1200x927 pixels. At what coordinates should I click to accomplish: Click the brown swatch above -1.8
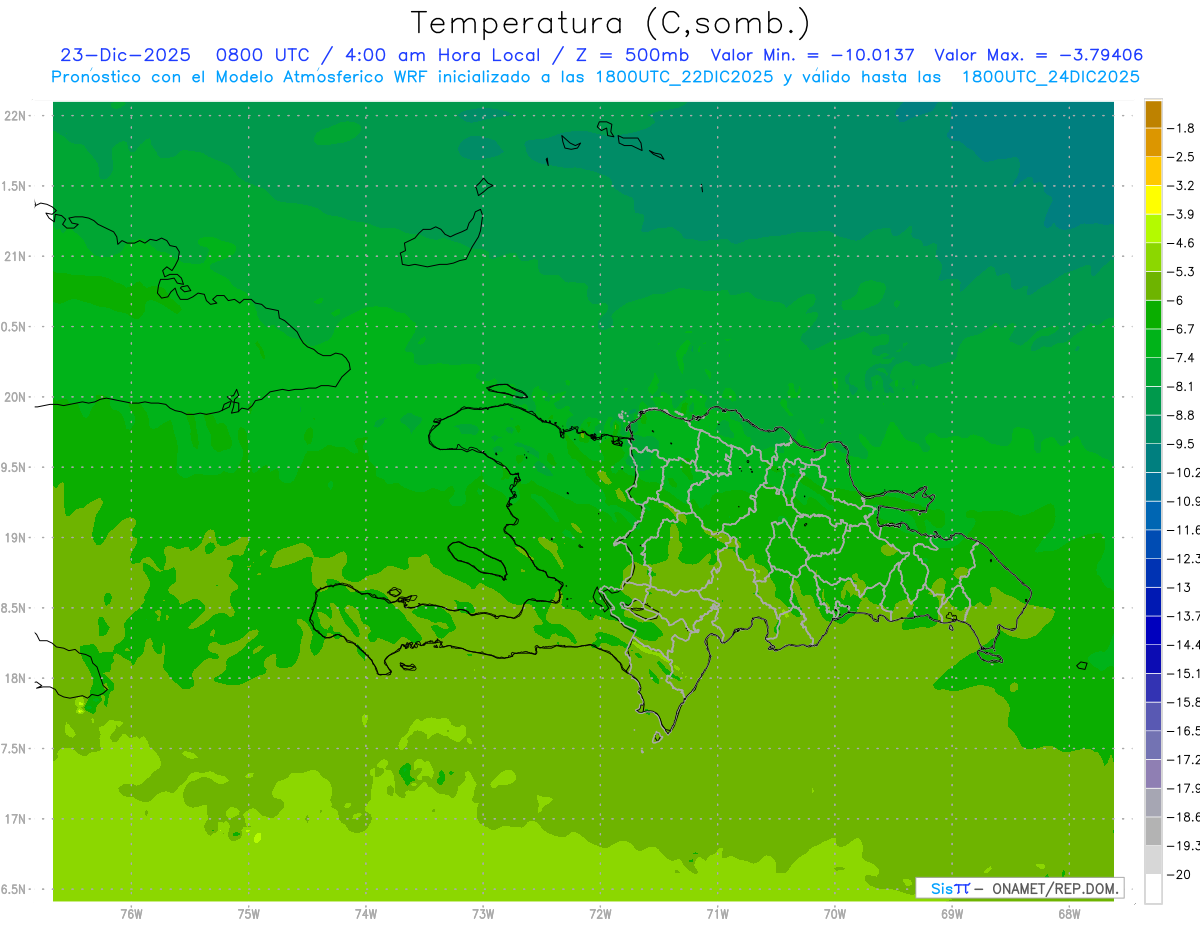[1153, 114]
